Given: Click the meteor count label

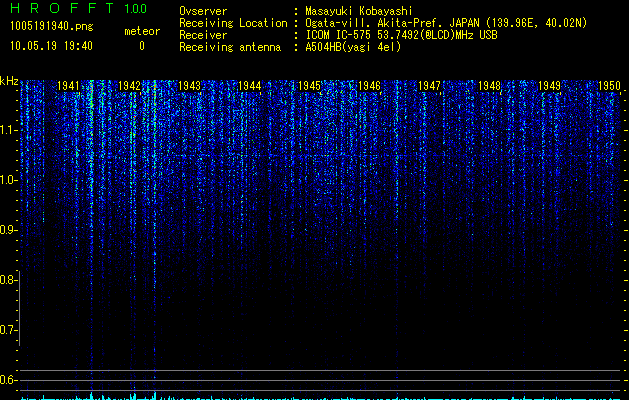Looking at the screenshot, I should pos(142,31).
